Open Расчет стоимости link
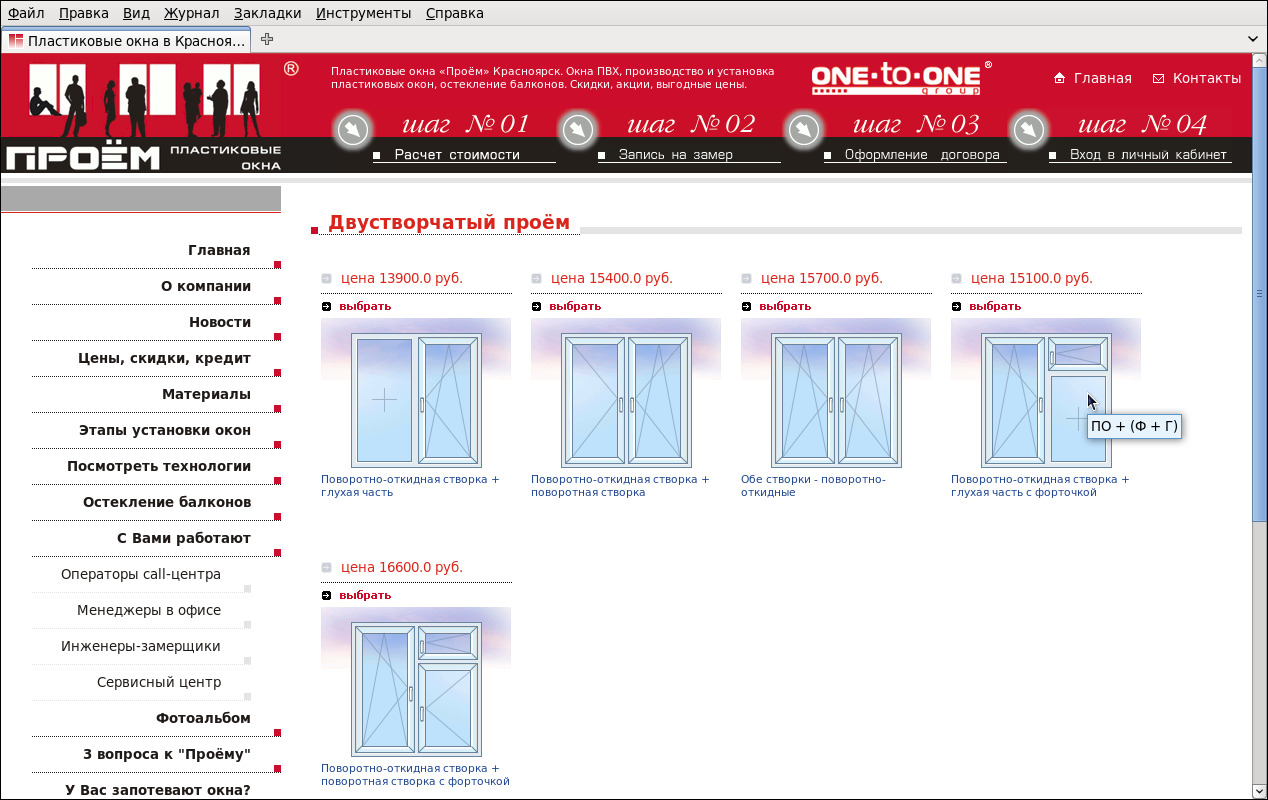This screenshot has height=800, width=1268. click(457, 155)
